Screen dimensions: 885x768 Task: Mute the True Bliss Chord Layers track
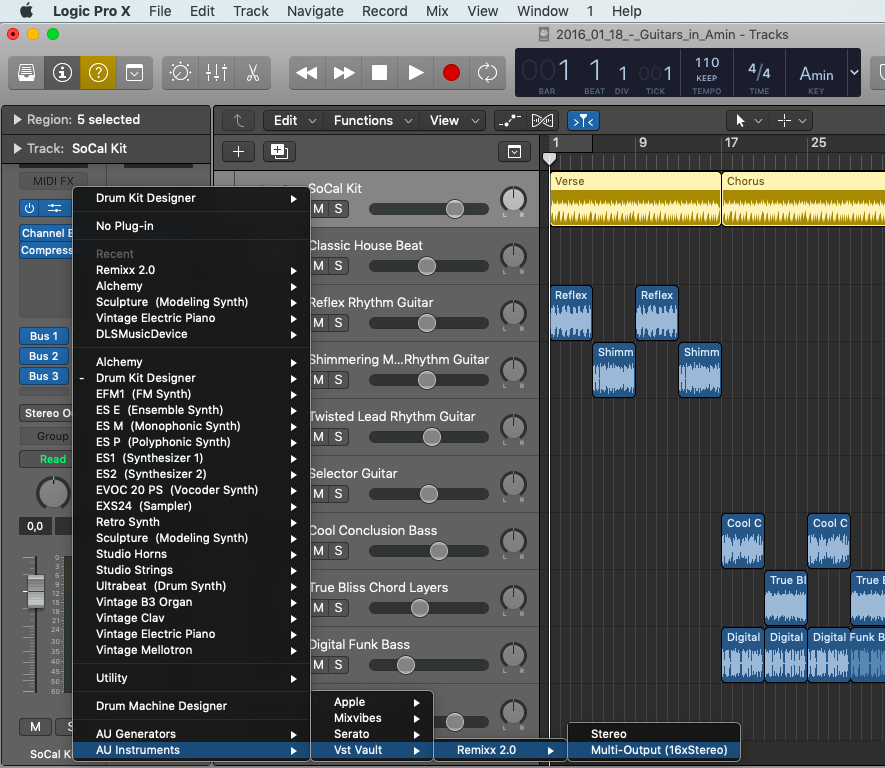pos(319,608)
